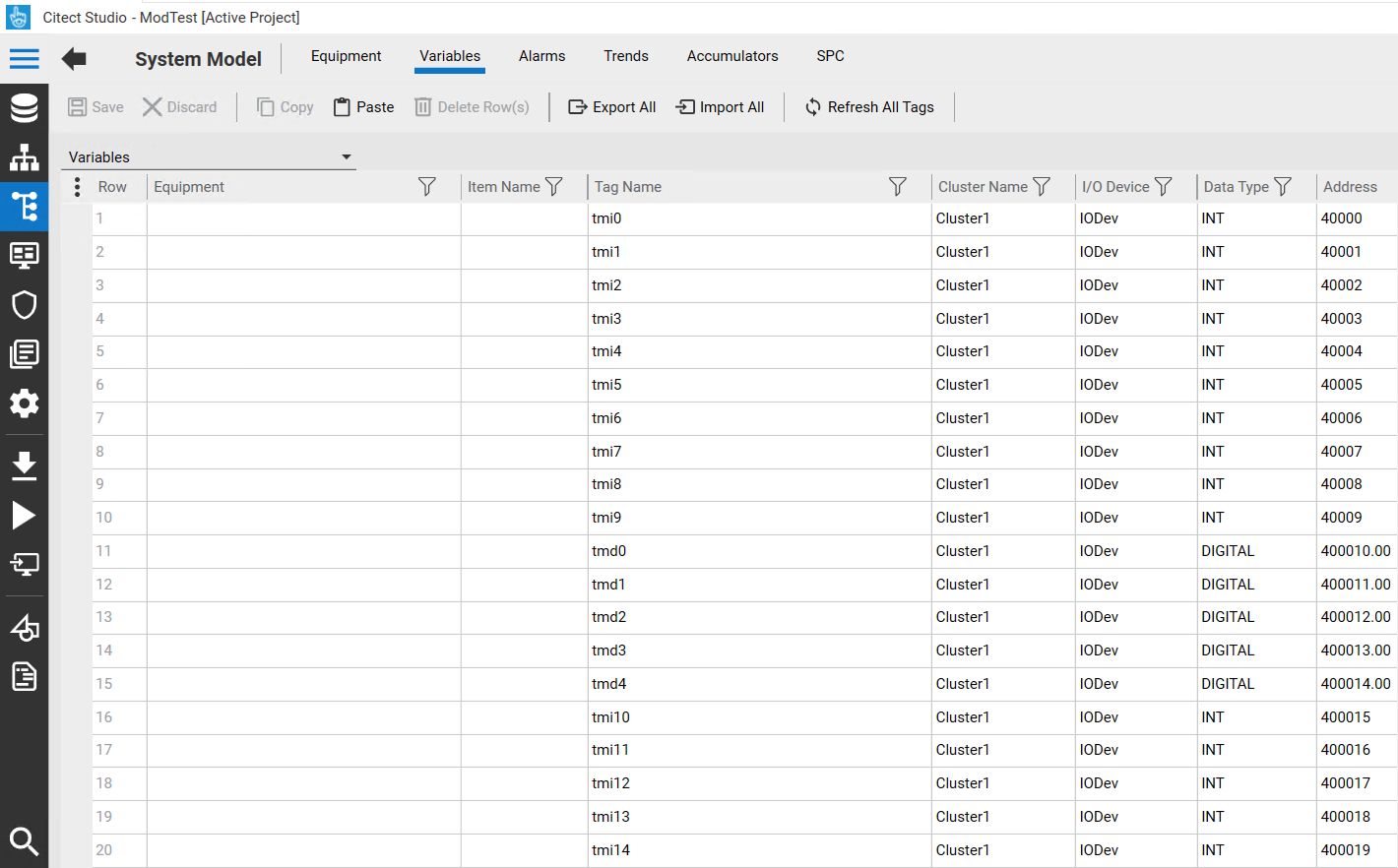Open the Topology database icon in sidebar
The width and height of the screenshot is (1398, 868).
pyautogui.click(x=24, y=107)
